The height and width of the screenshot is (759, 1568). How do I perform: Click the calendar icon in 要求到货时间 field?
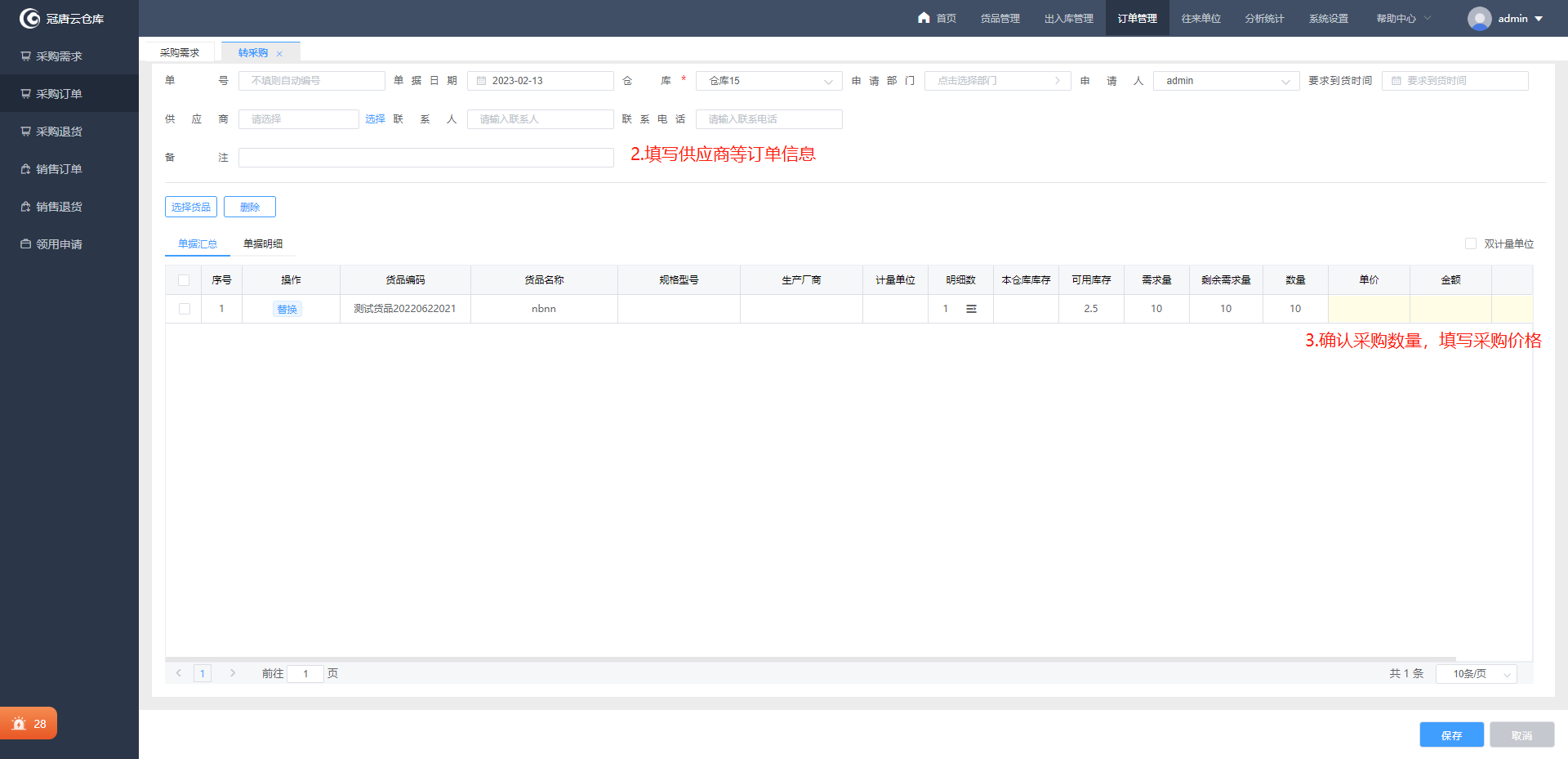(x=1396, y=81)
